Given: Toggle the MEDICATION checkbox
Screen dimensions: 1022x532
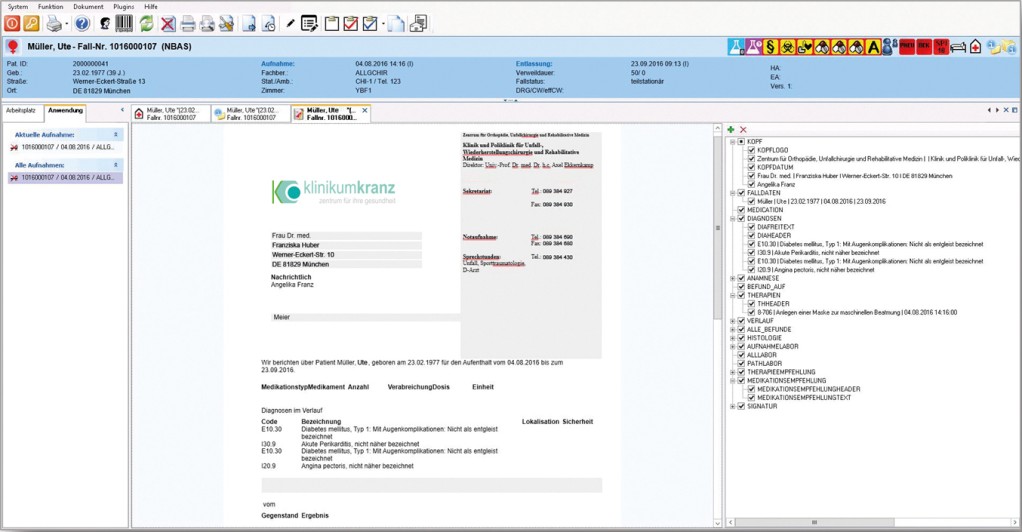Looking at the screenshot, I should coord(741,210).
